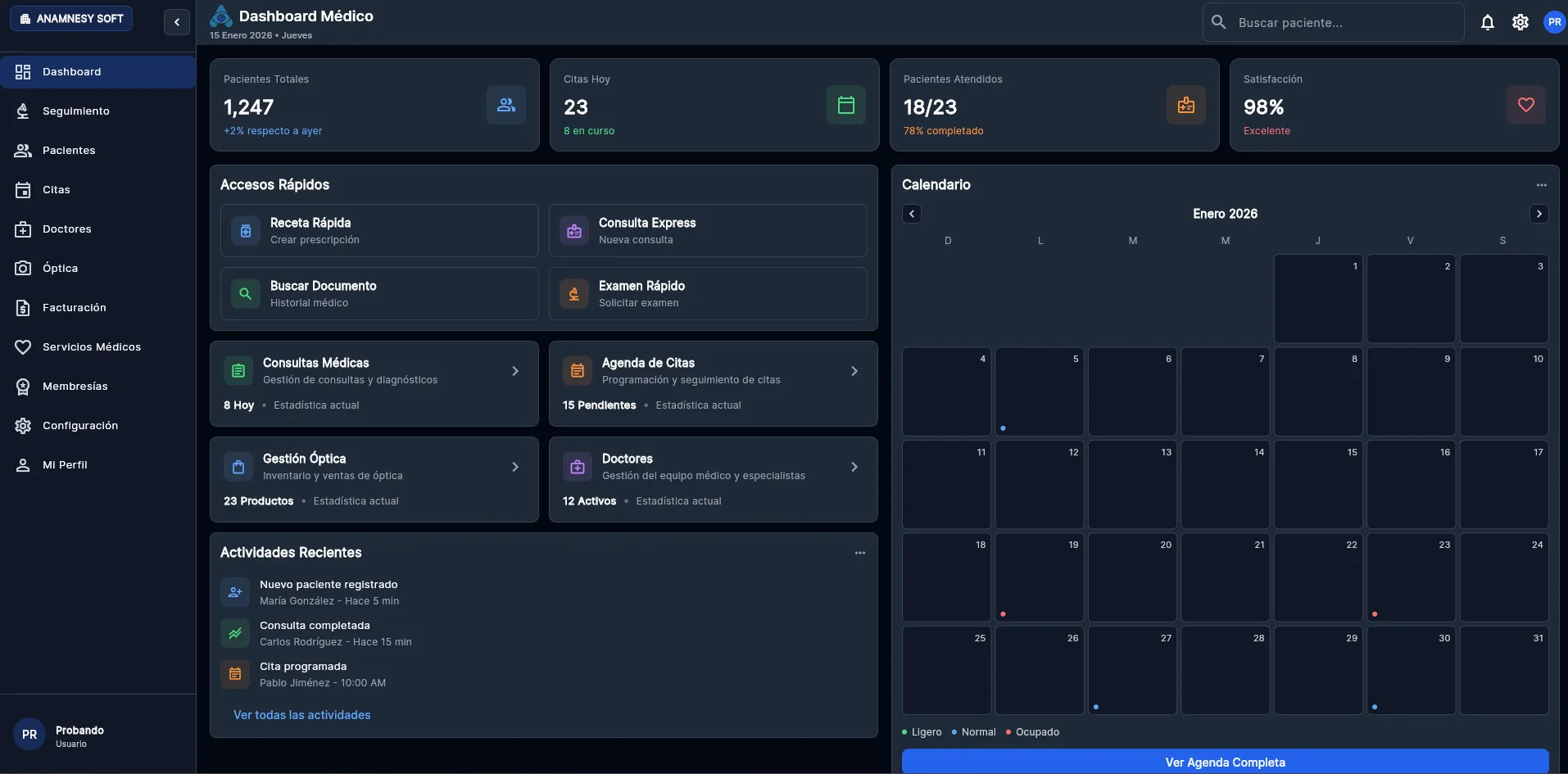The image size is (1568, 774).
Task: Click the 'Cita programada' activity entry
Action: point(544,674)
